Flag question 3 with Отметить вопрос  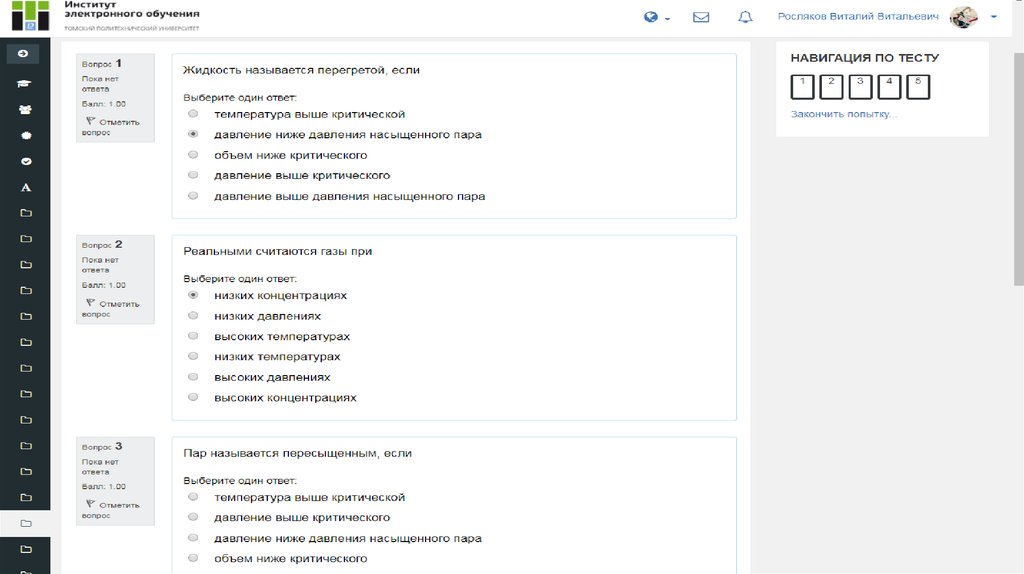(112, 509)
